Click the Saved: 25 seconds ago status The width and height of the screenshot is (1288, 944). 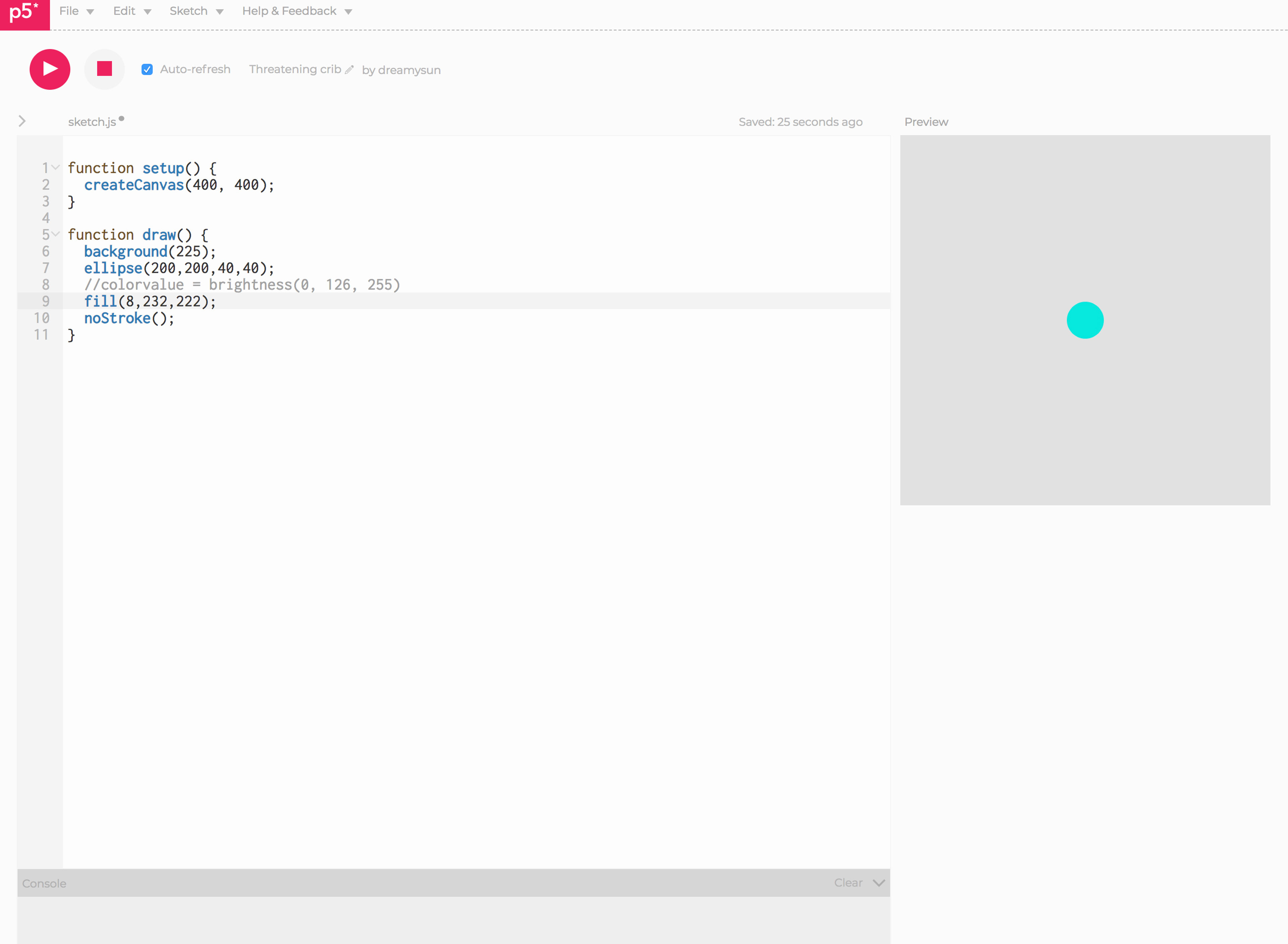800,122
